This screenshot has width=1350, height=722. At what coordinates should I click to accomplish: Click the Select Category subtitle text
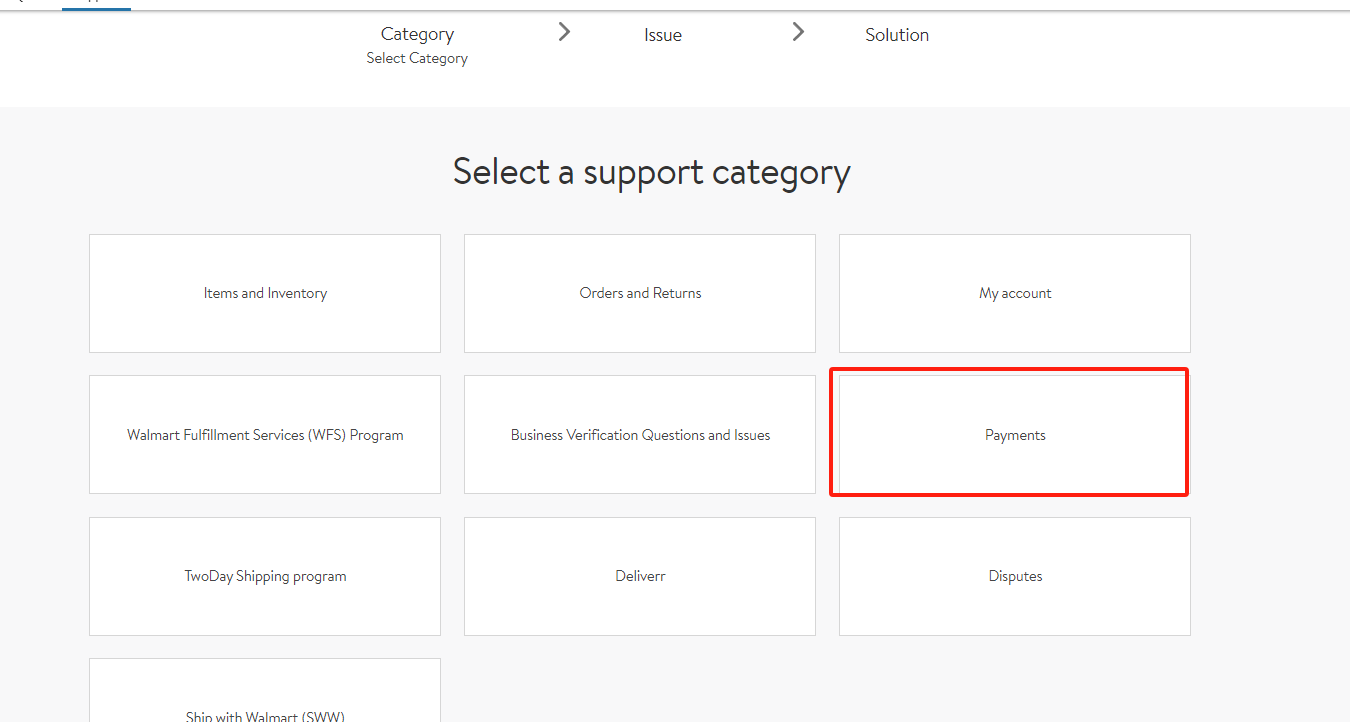(x=417, y=59)
